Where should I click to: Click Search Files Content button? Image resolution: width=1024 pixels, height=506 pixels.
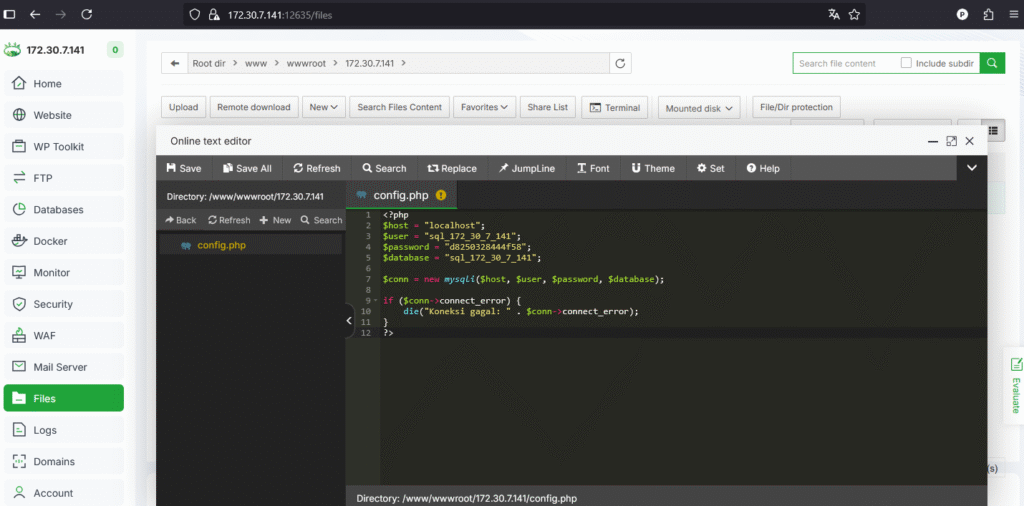(400, 107)
